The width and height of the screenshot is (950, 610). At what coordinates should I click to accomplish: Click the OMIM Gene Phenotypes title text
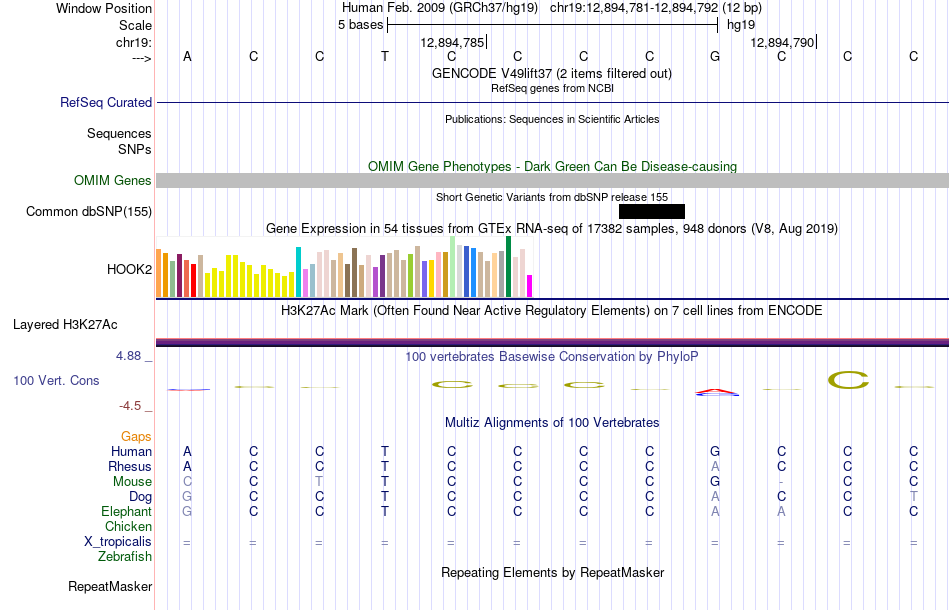point(553,166)
